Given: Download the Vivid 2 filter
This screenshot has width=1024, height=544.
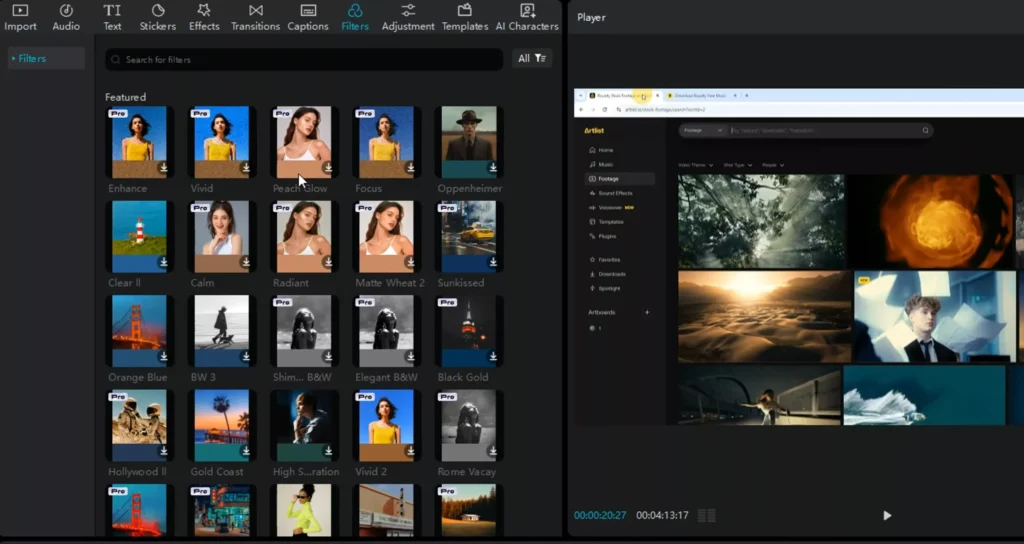Looking at the screenshot, I should 410,451.
